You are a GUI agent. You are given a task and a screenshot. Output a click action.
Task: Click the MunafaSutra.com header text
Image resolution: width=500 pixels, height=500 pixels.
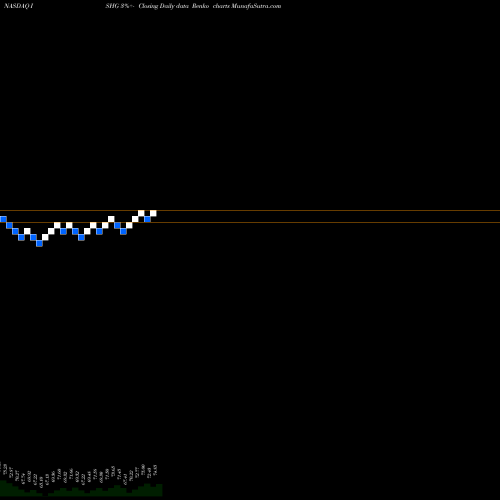(256, 6)
